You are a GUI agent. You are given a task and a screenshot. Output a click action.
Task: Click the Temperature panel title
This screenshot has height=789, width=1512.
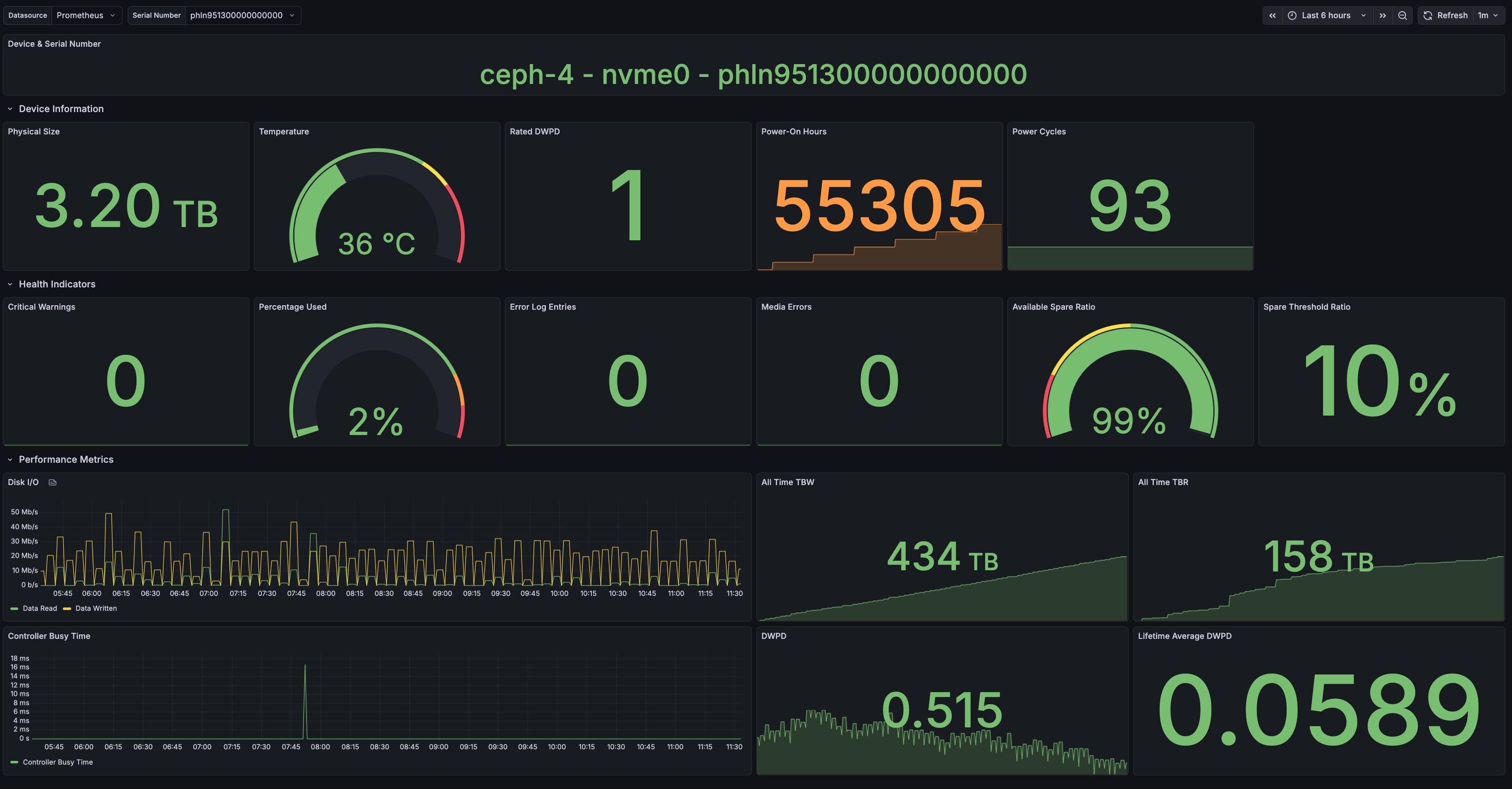(284, 131)
